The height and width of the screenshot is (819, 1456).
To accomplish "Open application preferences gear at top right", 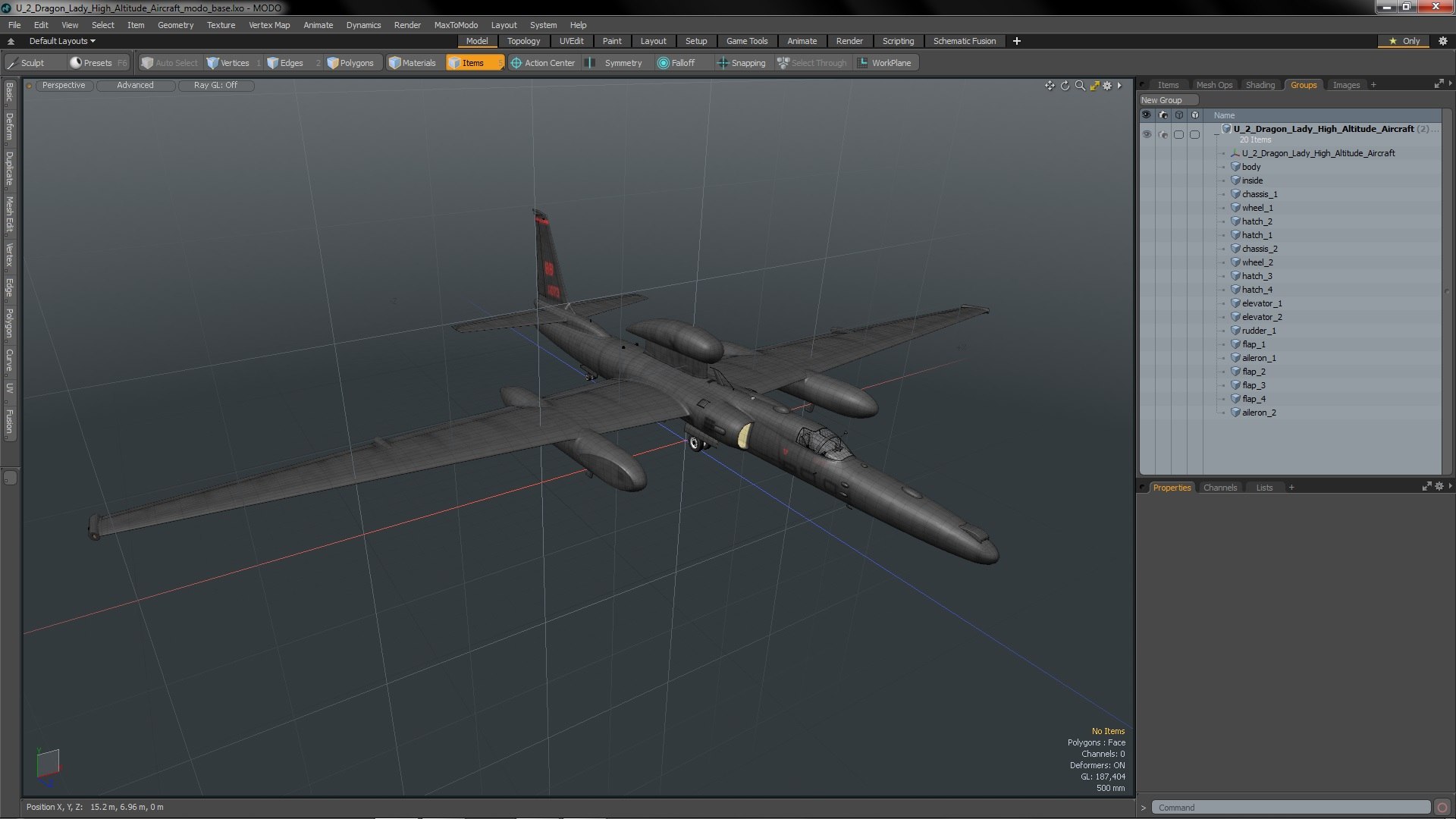I will tap(1442, 41).
